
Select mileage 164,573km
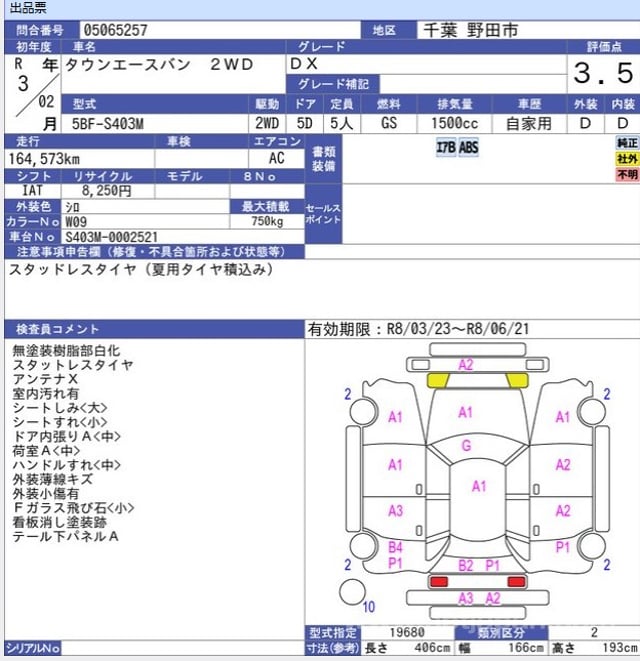(44, 159)
